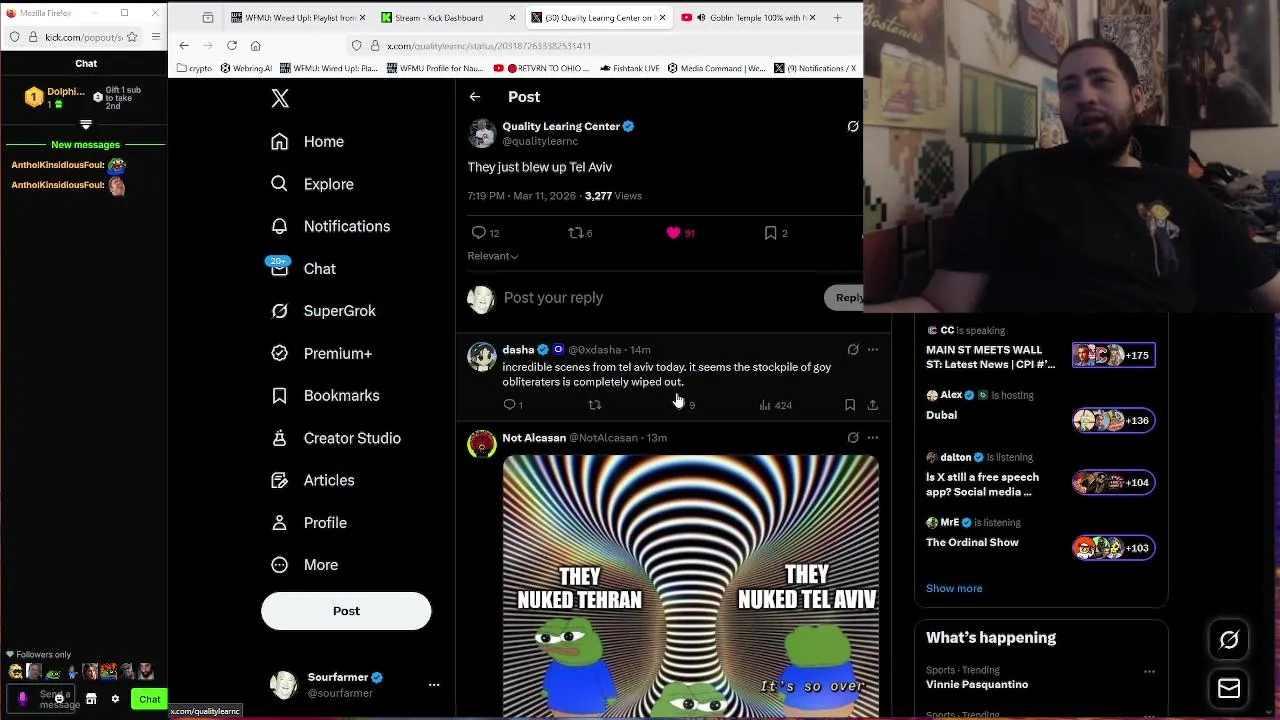
Task: Click the X logo in the sidebar
Action: pyautogui.click(x=280, y=98)
